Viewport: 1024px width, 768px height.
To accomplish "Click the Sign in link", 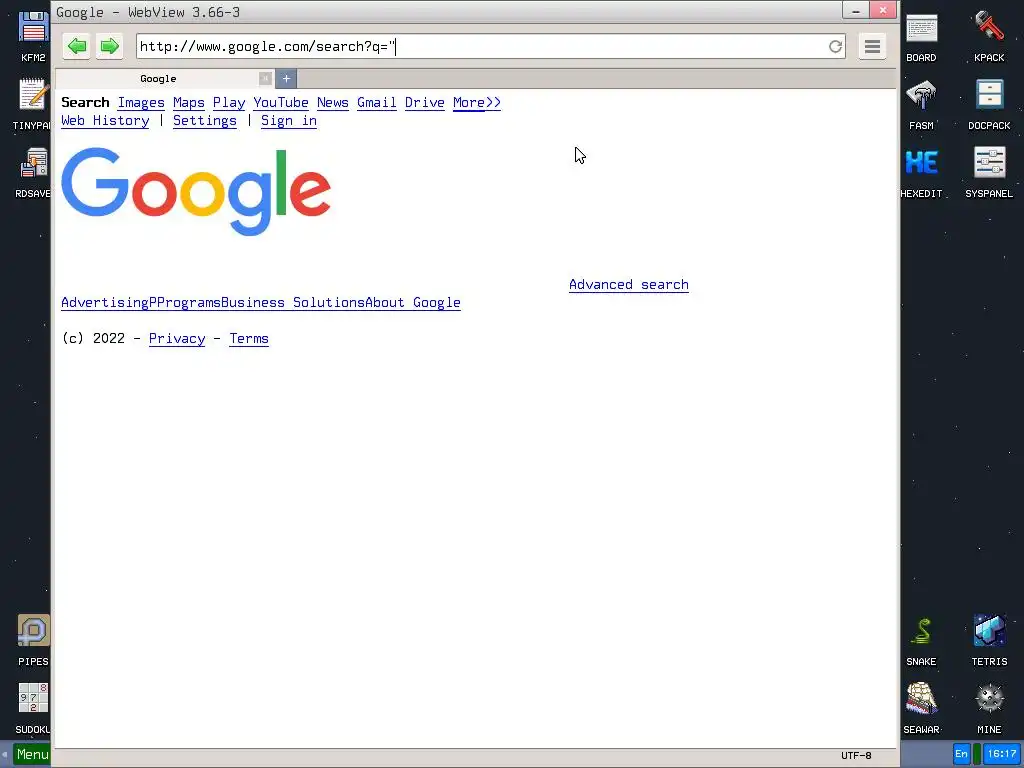I will click(289, 121).
